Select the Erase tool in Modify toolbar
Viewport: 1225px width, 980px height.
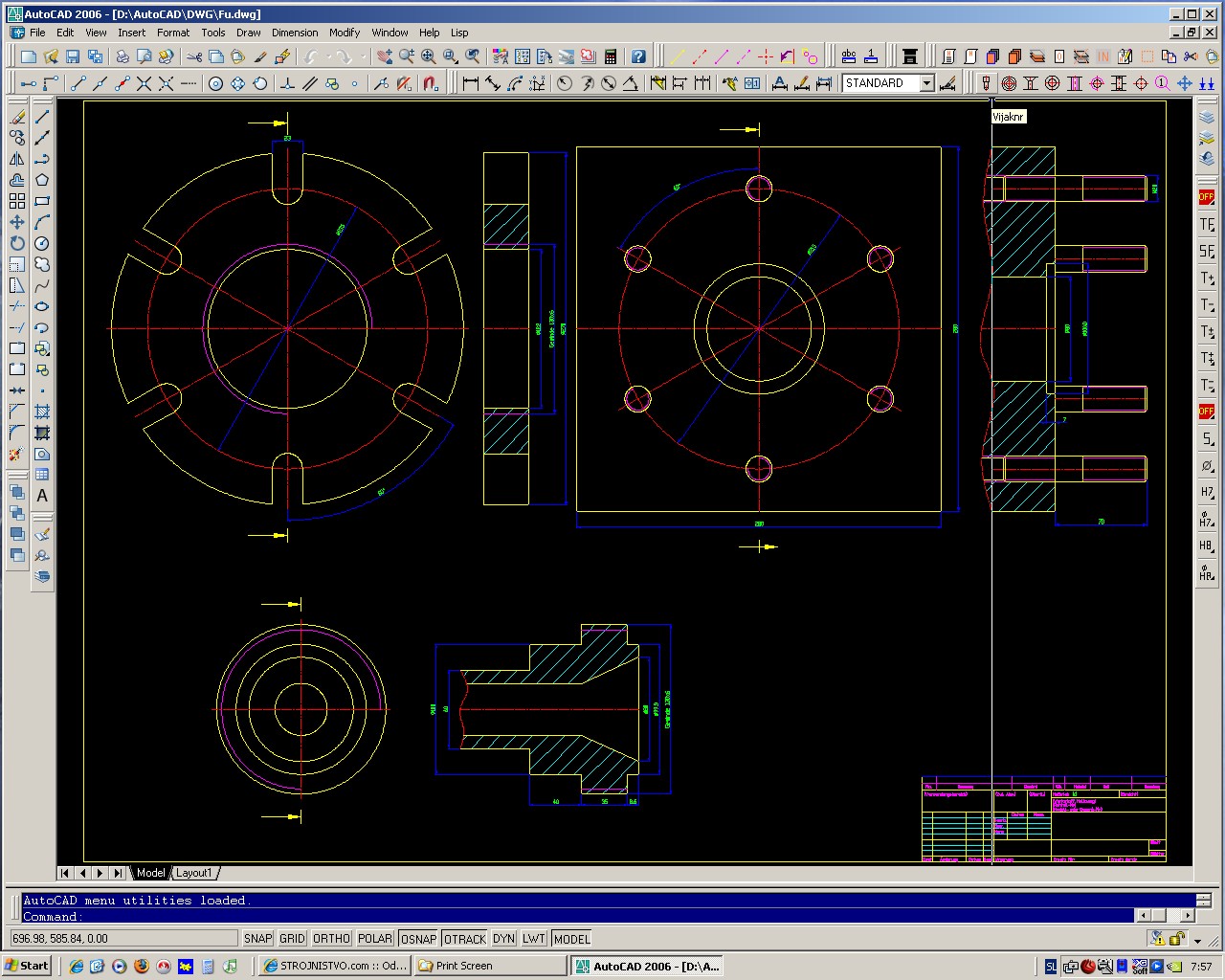tap(17, 117)
